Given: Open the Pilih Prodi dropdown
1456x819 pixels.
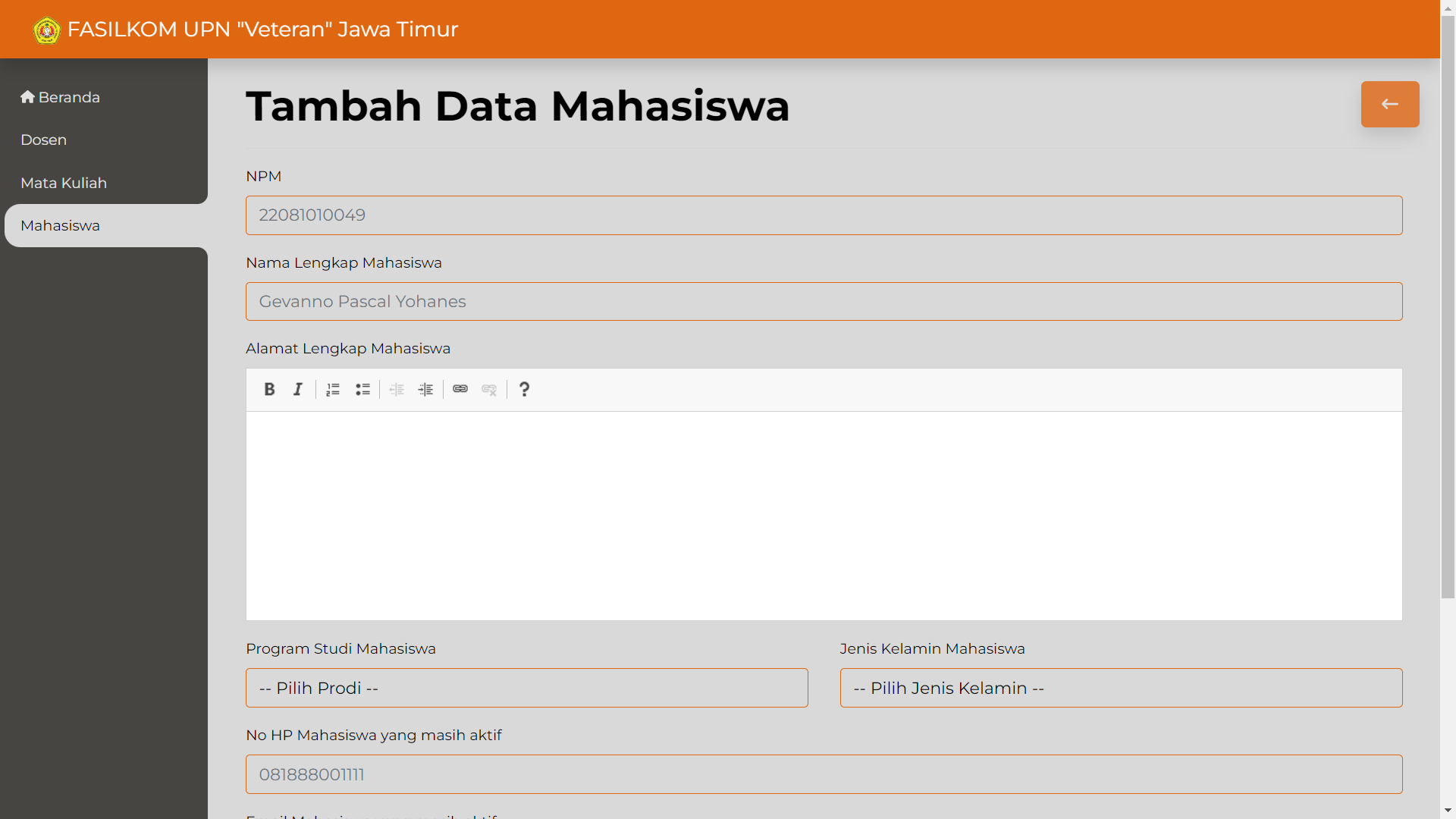Looking at the screenshot, I should pyautogui.click(x=527, y=688).
